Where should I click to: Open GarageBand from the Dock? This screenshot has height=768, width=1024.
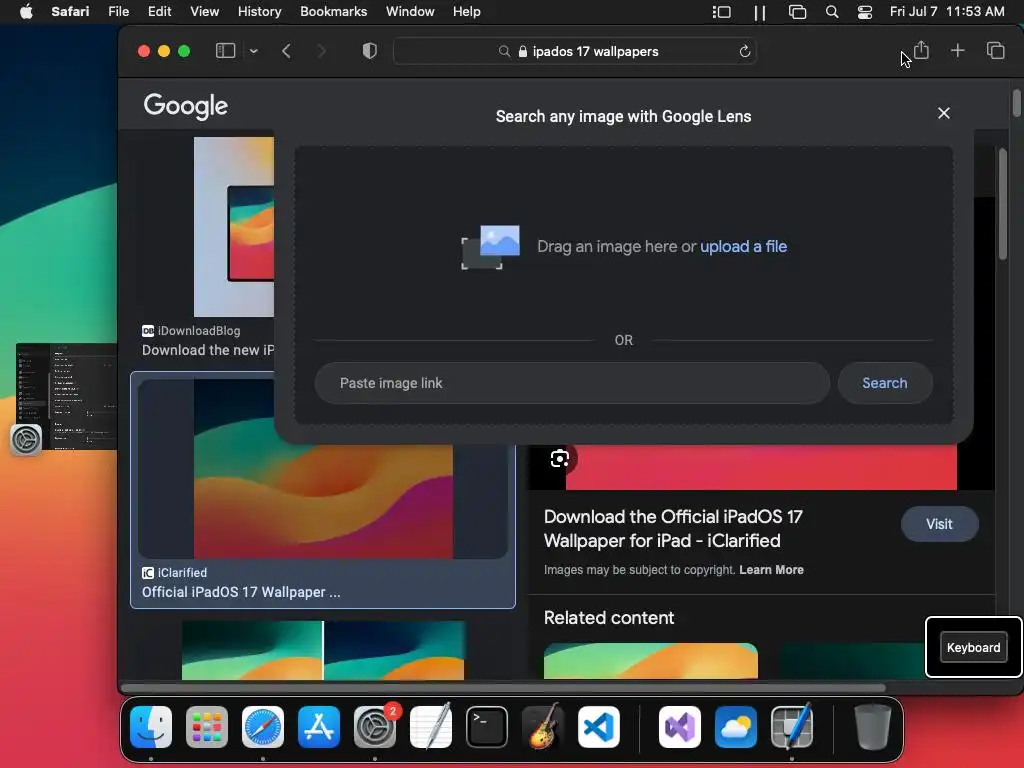click(x=543, y=727)
